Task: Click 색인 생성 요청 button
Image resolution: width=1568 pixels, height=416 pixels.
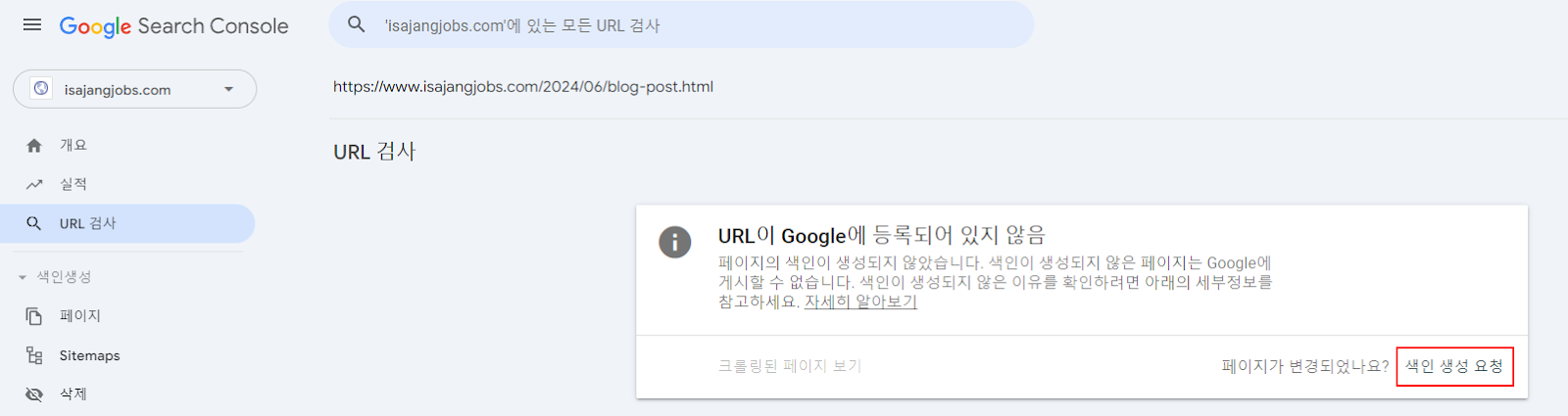Action: tap(1454, 366)
